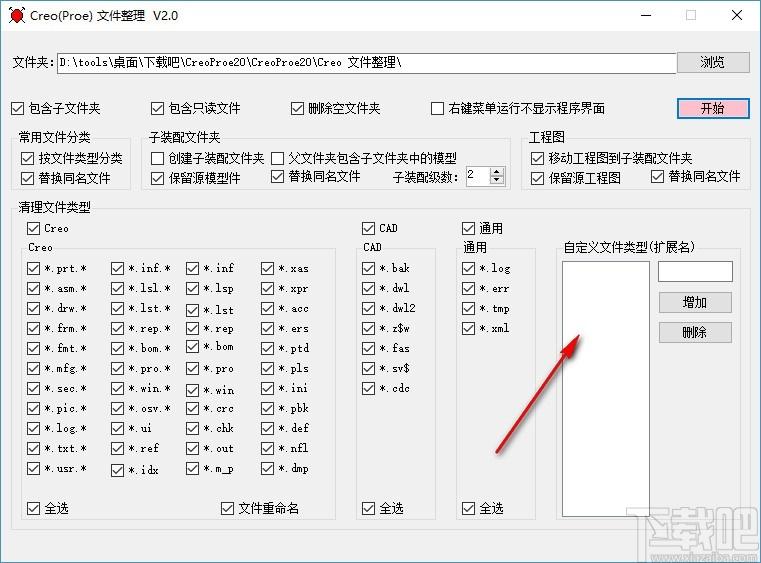
Task: Enable 右键菜单运行不显示程序界面 checkbox
Action: 437,108
